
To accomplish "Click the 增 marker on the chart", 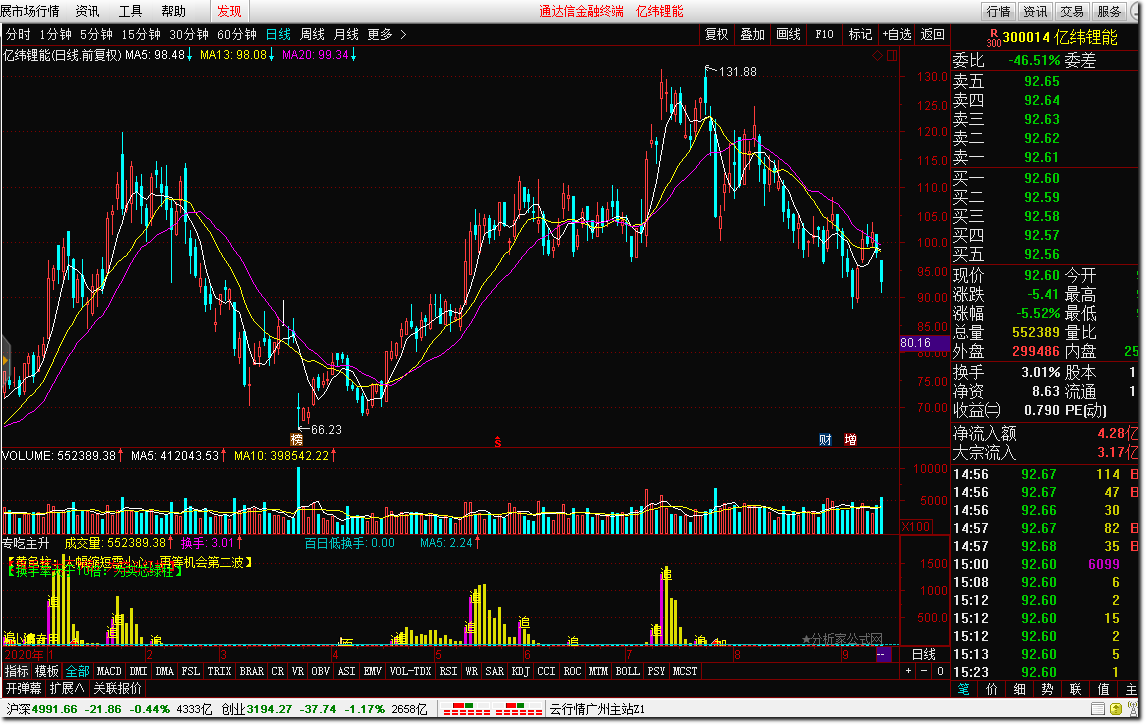I will (x=850, y=440).
